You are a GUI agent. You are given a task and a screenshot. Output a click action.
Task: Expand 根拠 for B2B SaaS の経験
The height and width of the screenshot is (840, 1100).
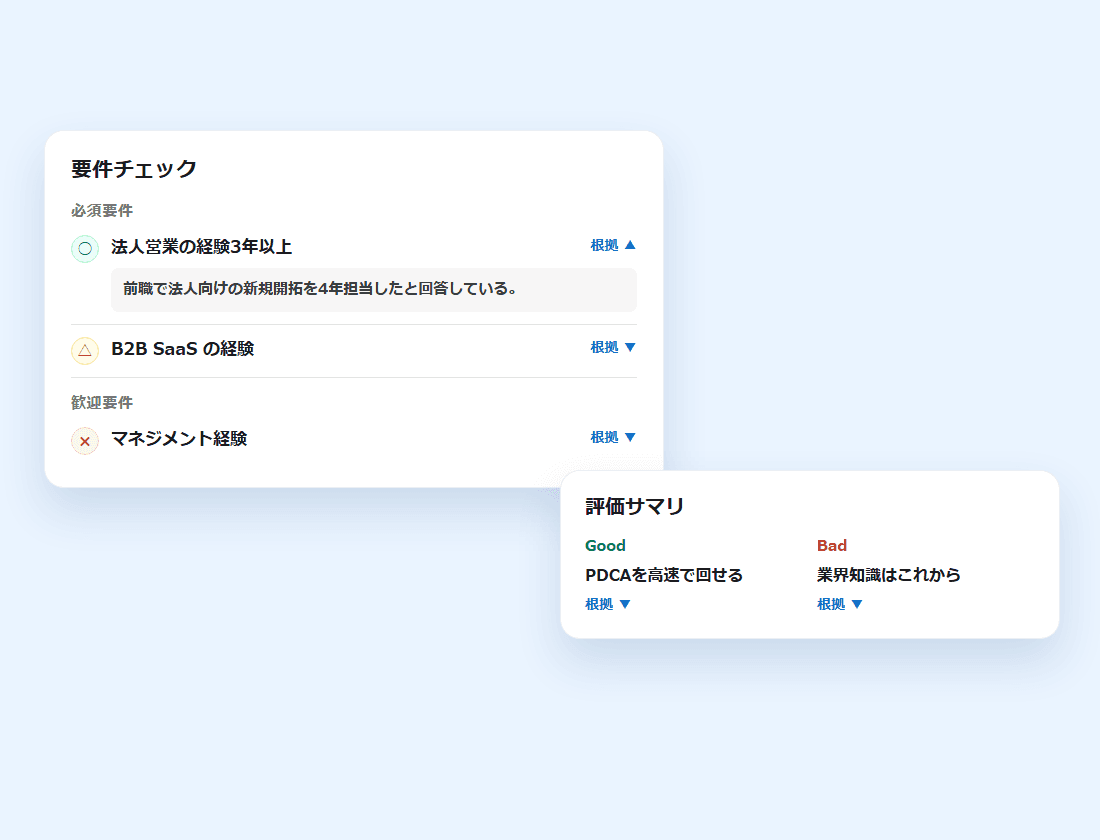tap(613, 347)
